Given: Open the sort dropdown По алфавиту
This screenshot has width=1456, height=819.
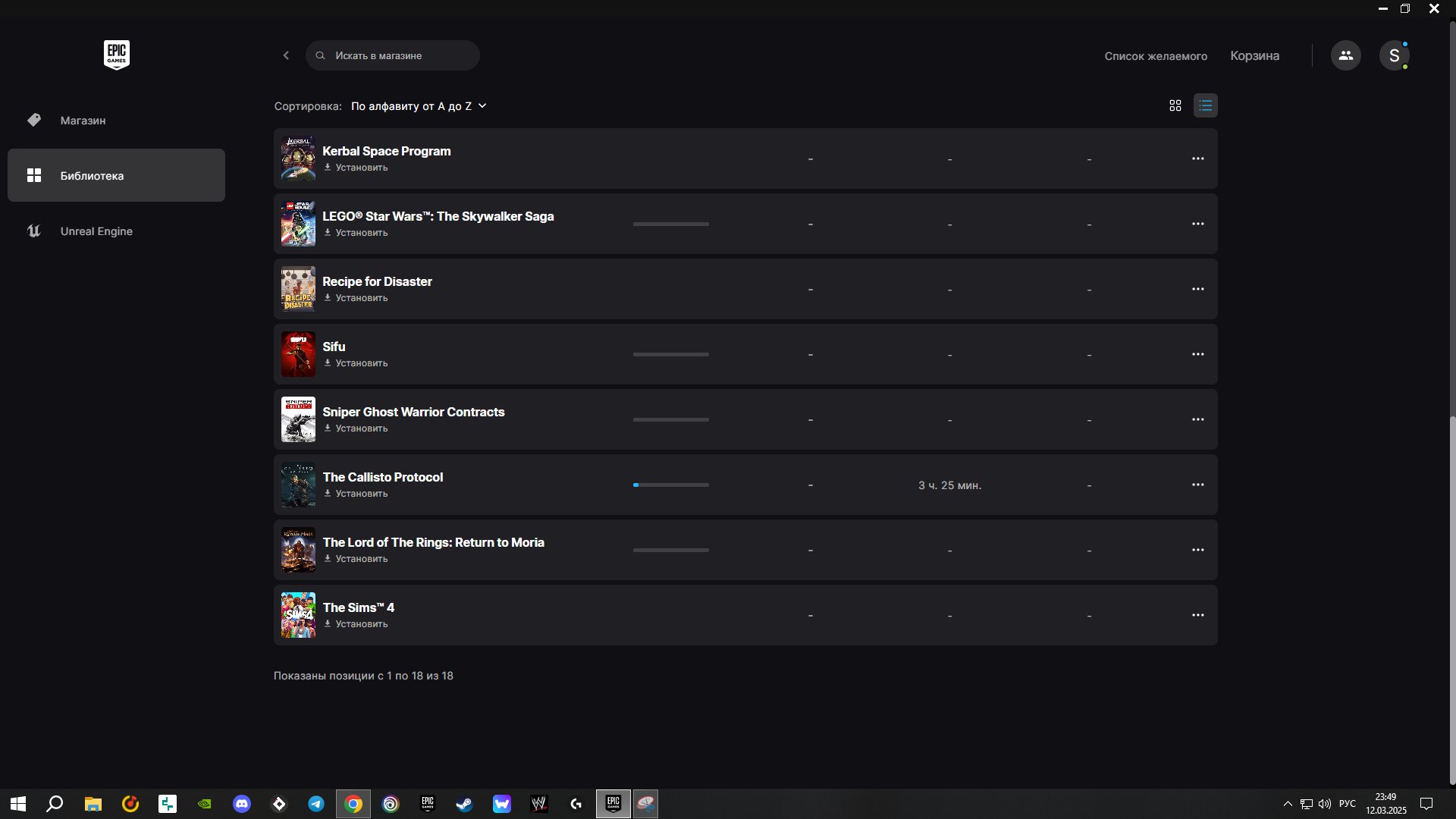Looking at the screenshot, I should [x=419, y=106].
